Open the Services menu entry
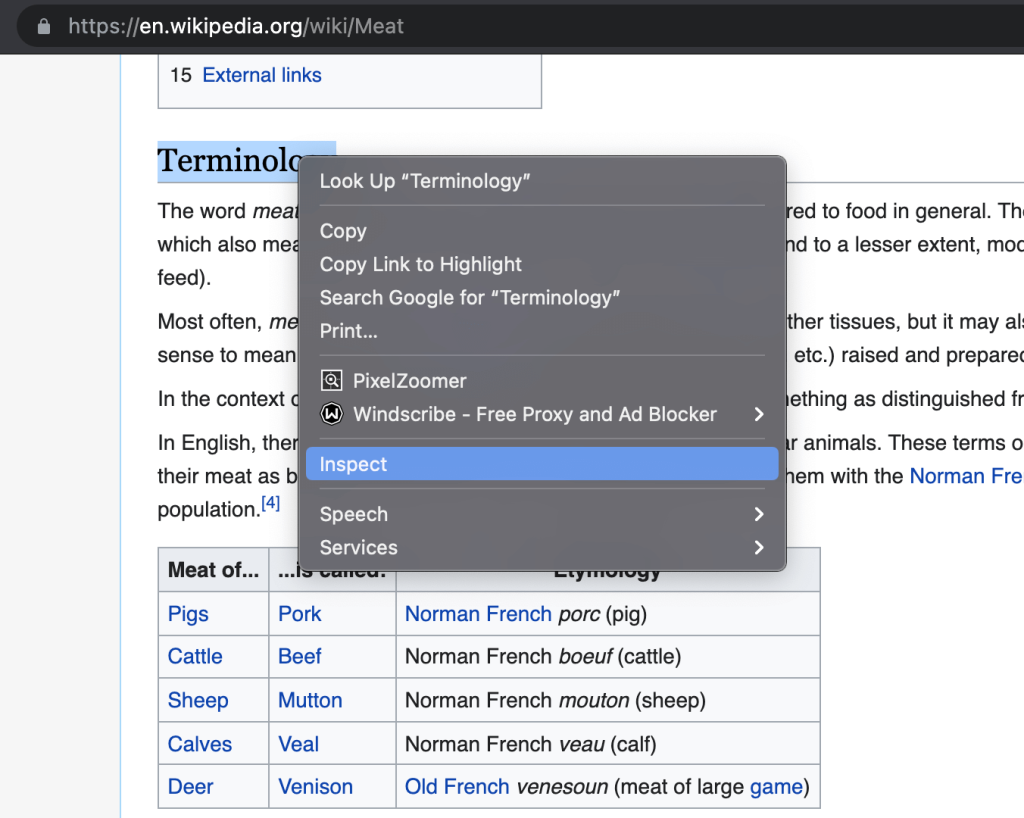Viewport: 1024px width, 818px height. point(541,547)
